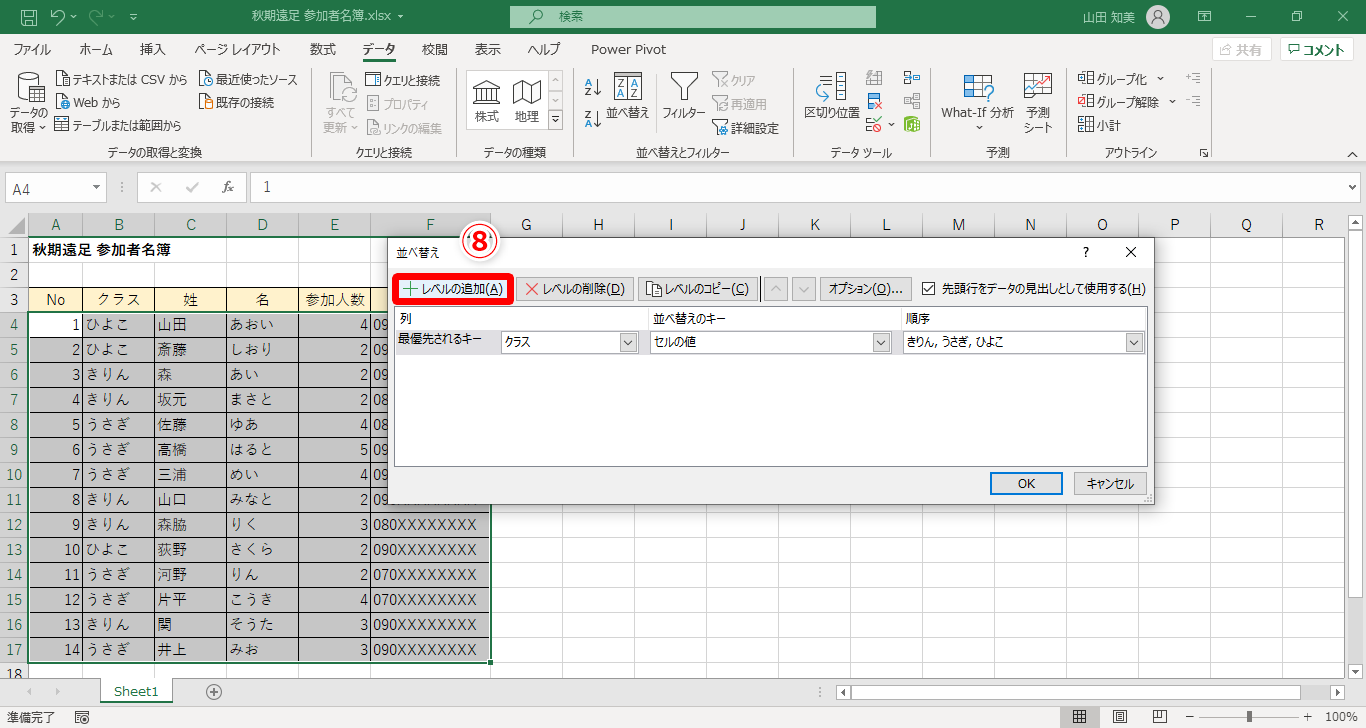Collapse the ribbon with the chevron
This screenshot has width=1366, height=728.
pyautogui.click(x=1352, y=154)
